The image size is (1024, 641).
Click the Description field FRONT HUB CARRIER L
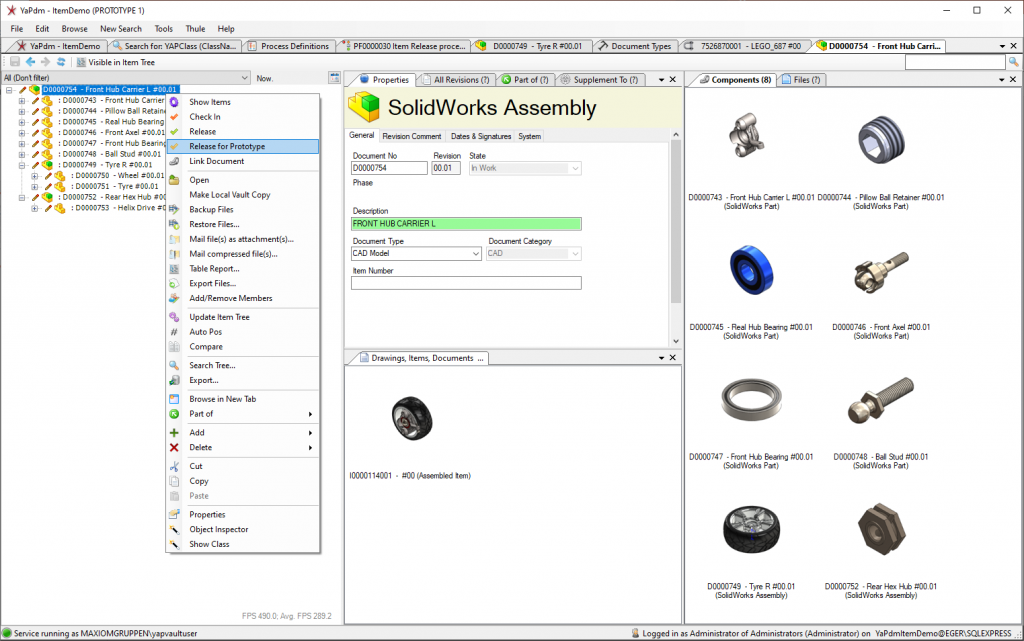pos(466,224)
